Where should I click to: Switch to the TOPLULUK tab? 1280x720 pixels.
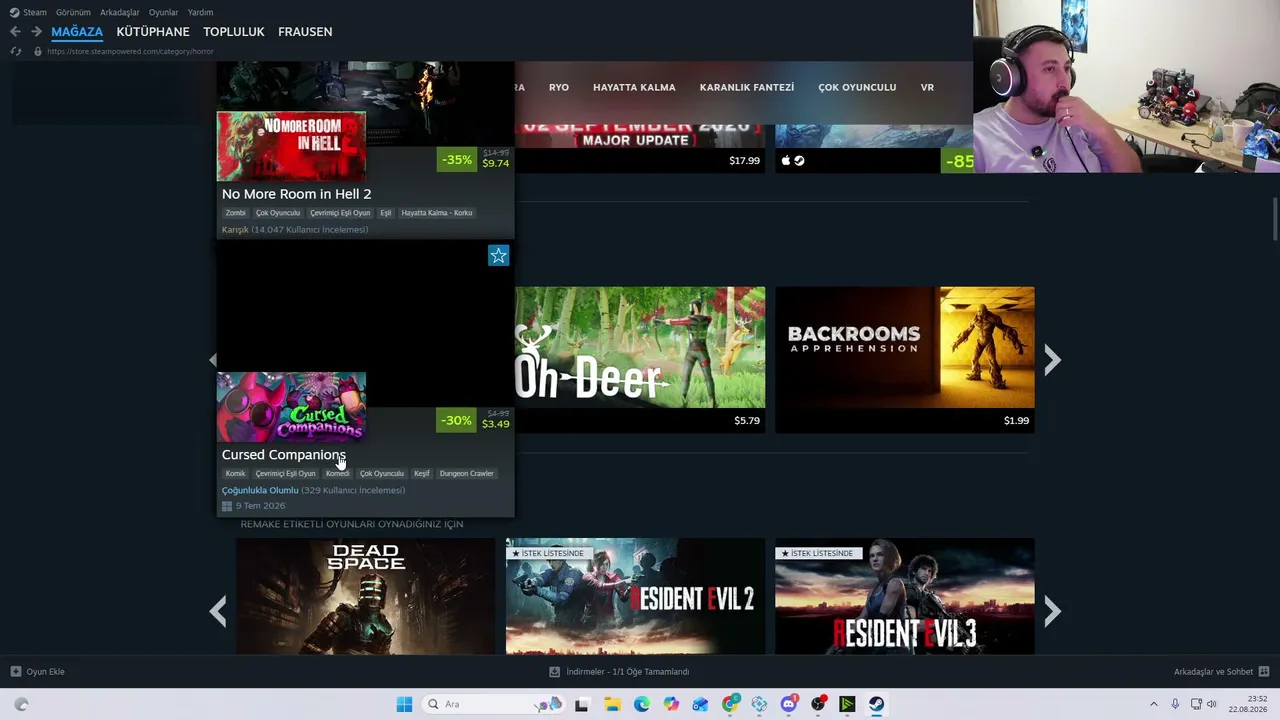click(234, 32)
